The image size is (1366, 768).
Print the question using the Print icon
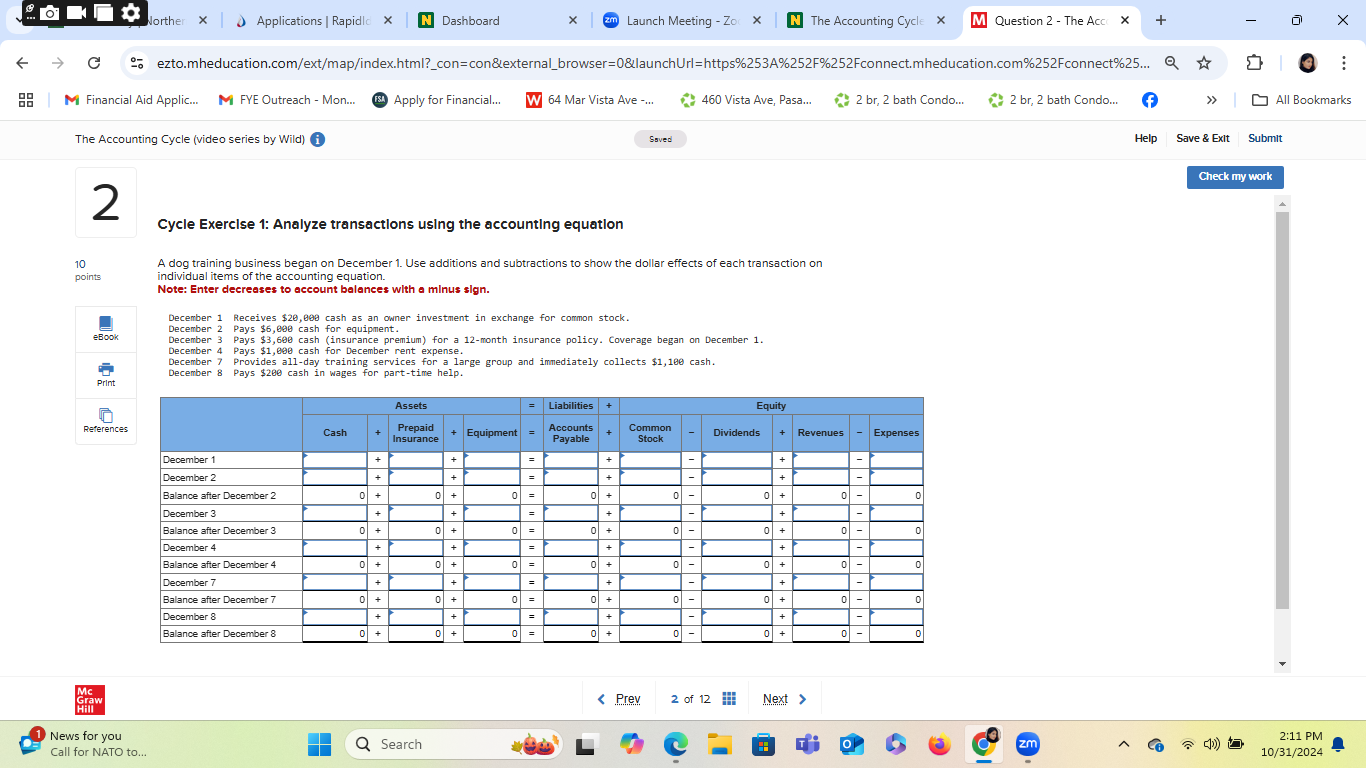106,375
